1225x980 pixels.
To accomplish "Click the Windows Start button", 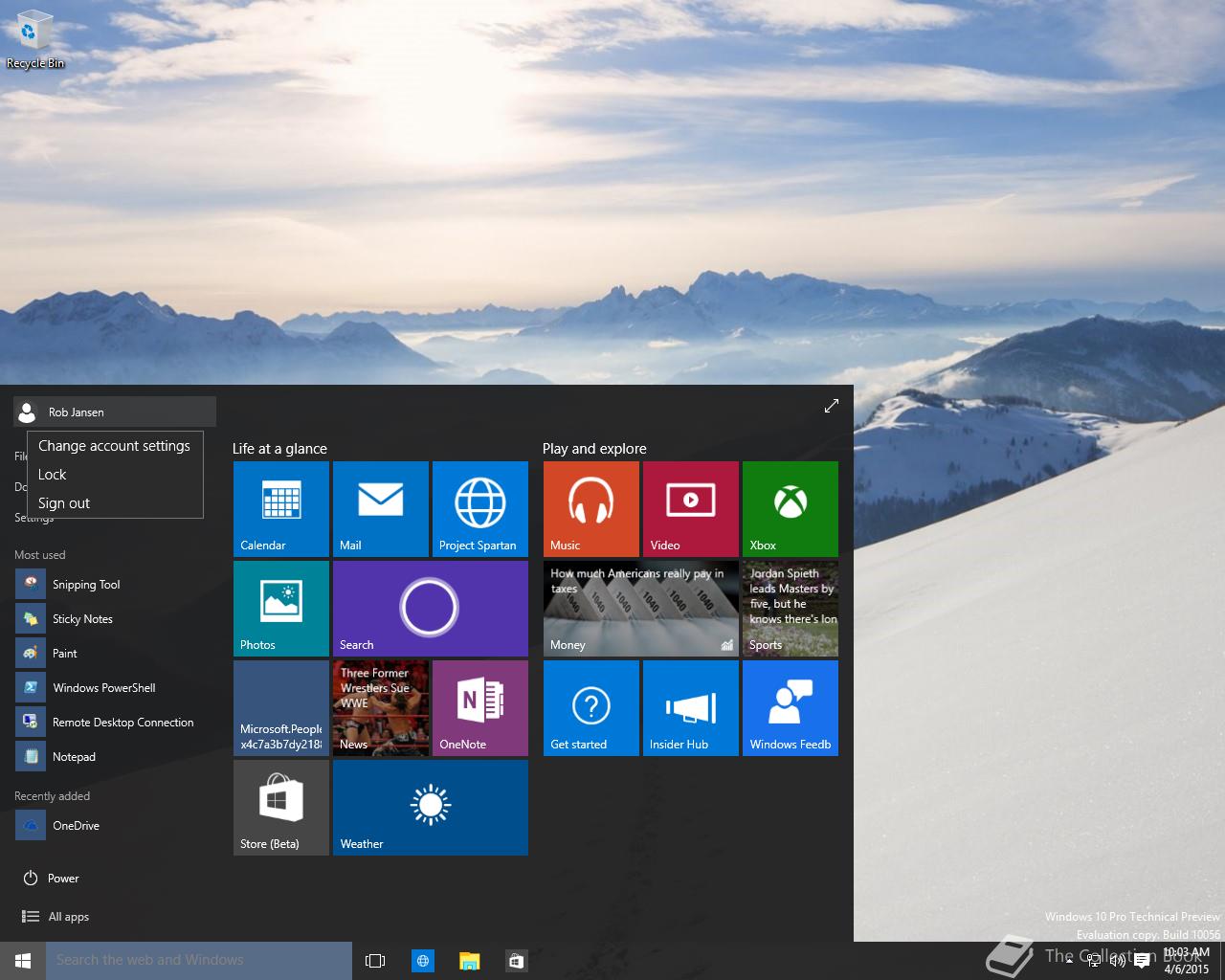I will (23, 961).
